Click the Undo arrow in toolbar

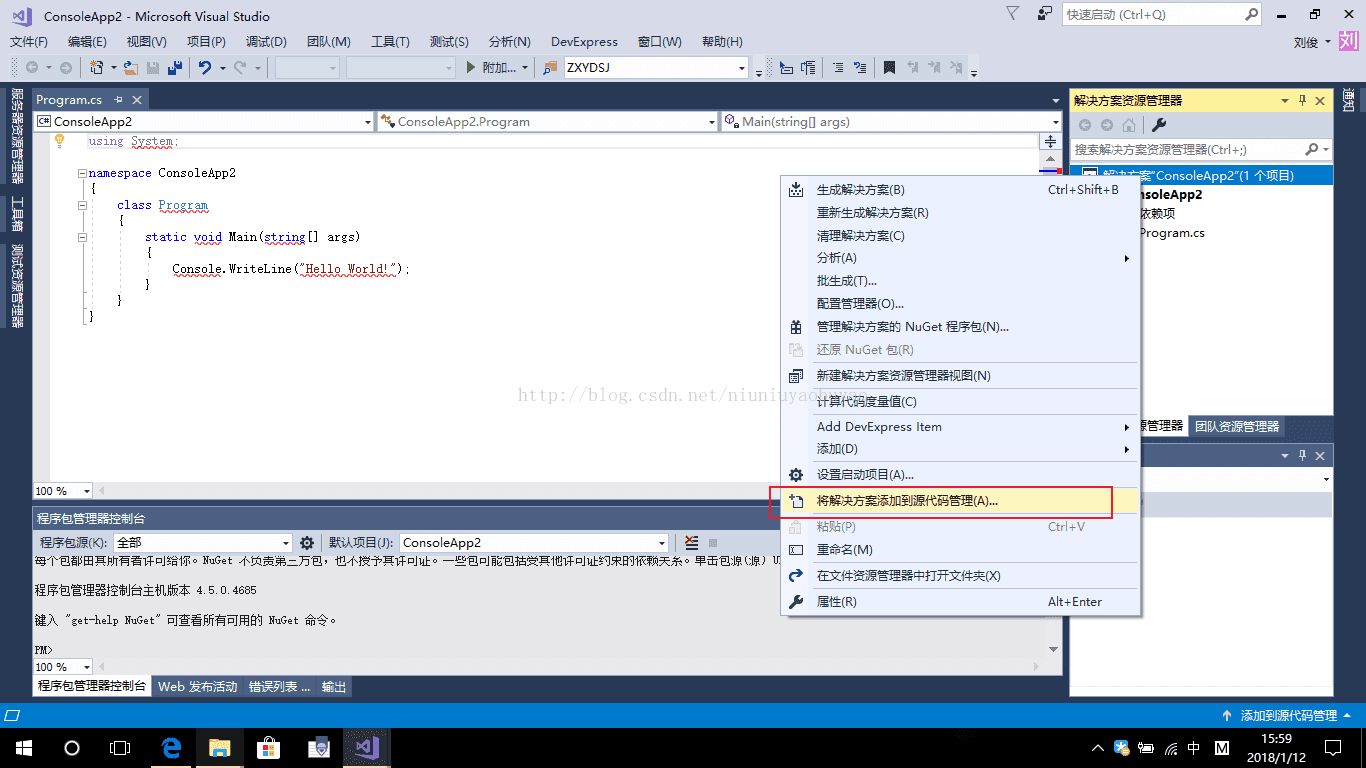click(204, 68)
